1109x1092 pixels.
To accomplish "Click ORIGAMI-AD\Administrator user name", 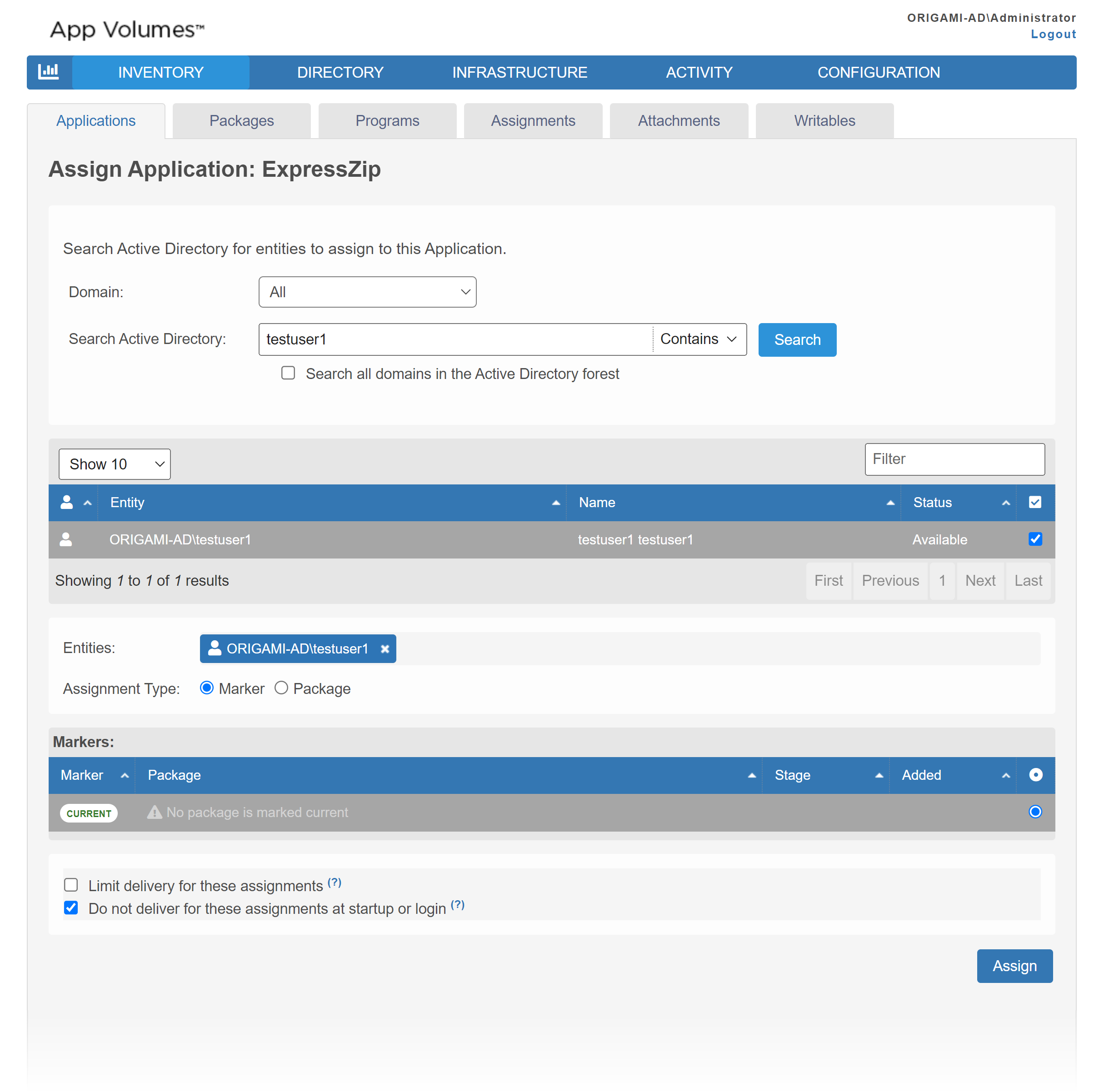I will pyautogui.click(x=991, y=18).
